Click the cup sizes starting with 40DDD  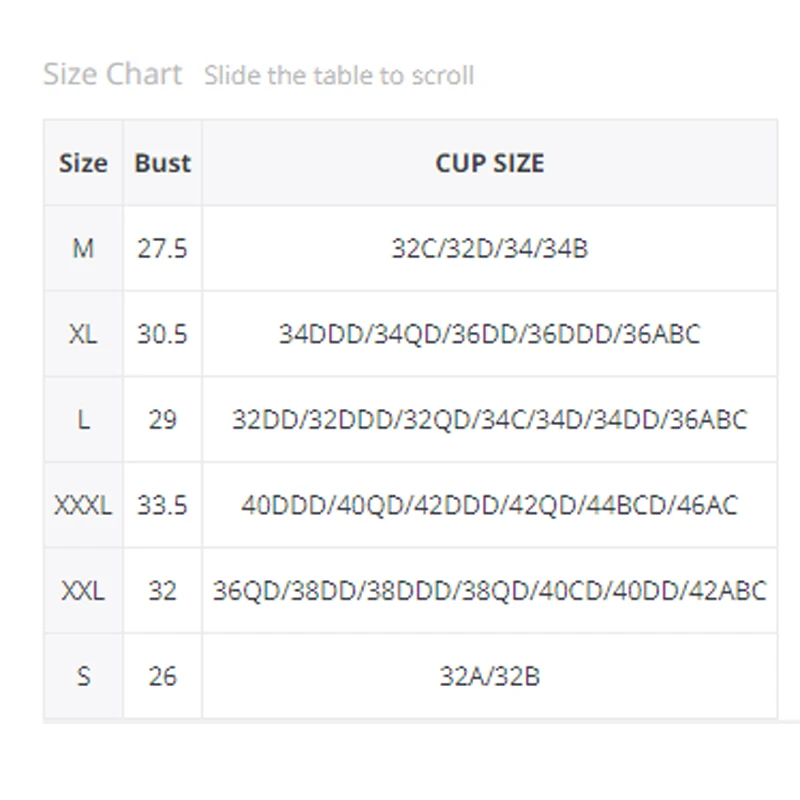point(489,505)
